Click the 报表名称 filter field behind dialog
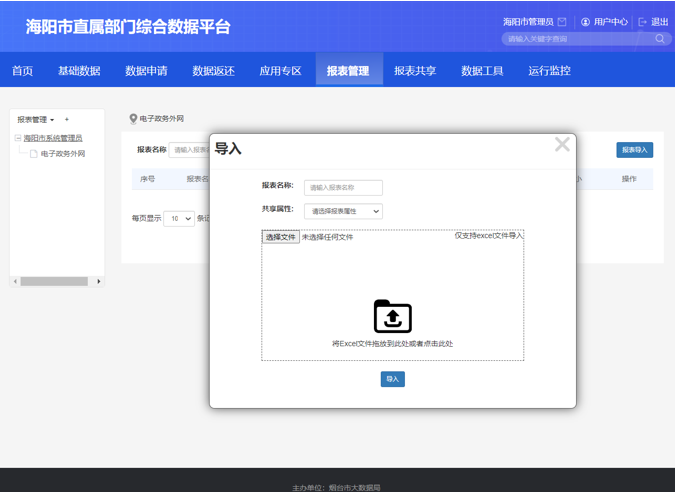This screenshot has height=493, width=675. (x=189, y=150)
